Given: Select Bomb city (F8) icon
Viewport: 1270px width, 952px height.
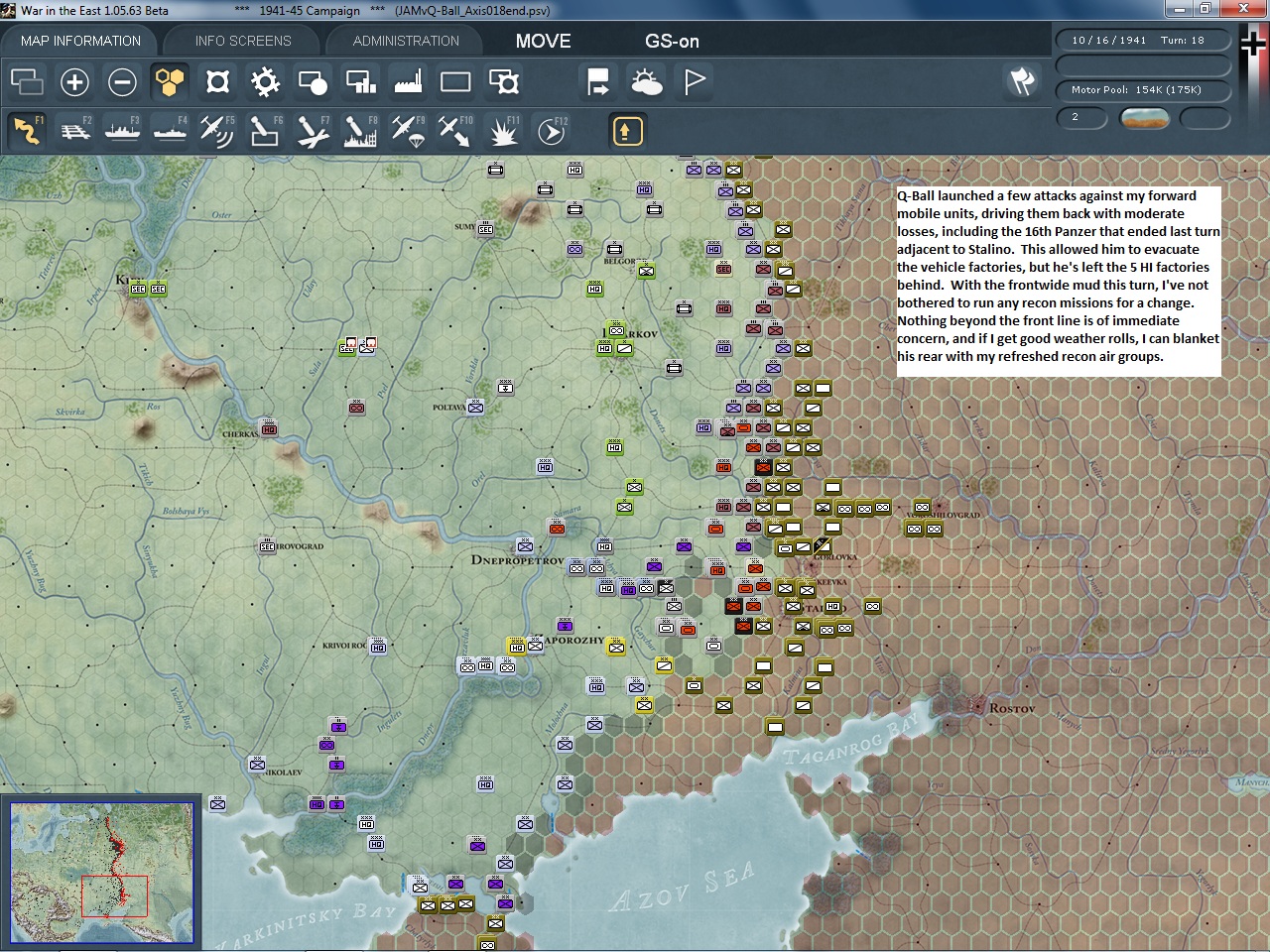Looking at the screenshot, I should point(360,131).
